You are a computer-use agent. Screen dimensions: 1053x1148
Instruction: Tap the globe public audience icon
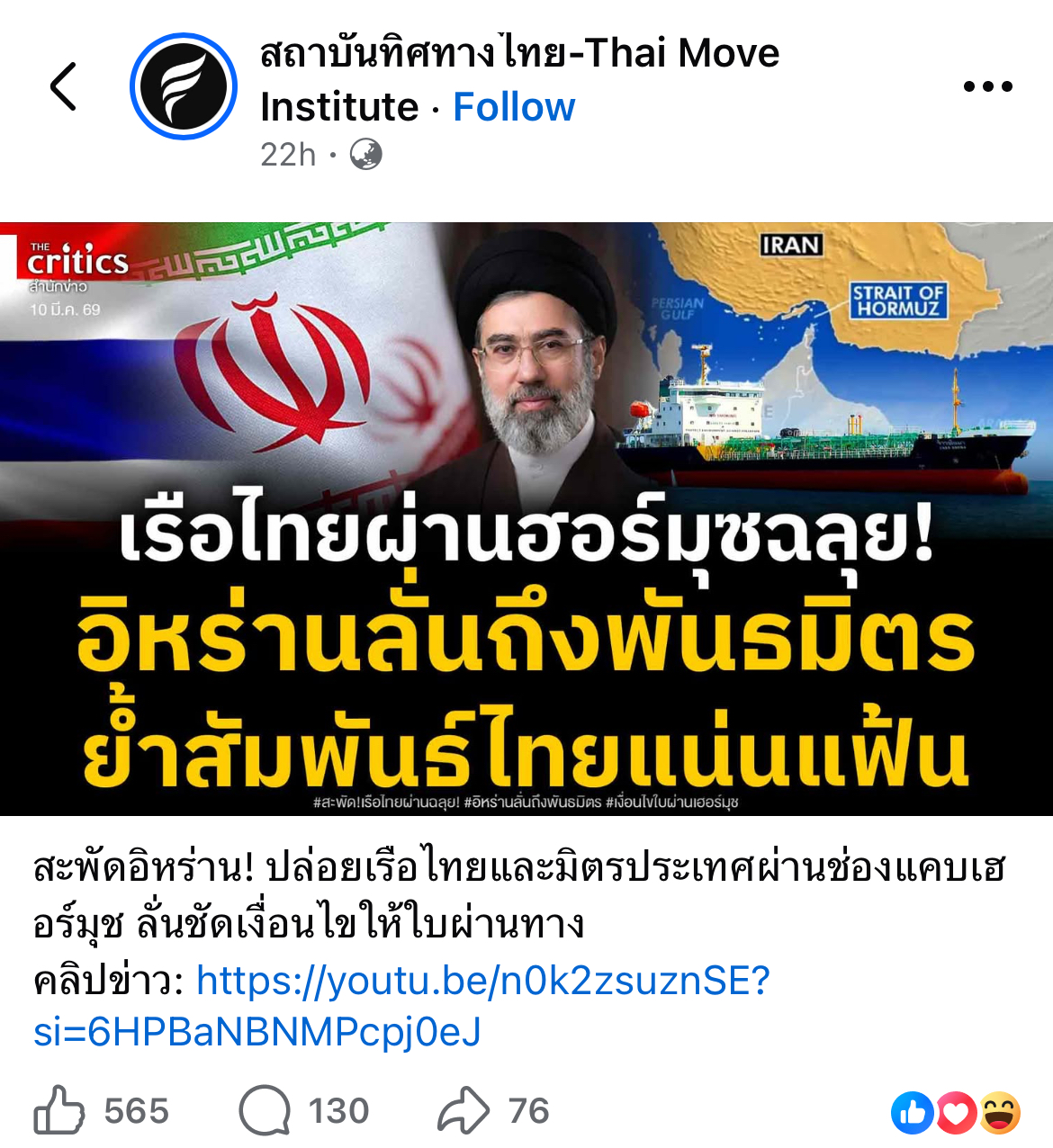365,155
